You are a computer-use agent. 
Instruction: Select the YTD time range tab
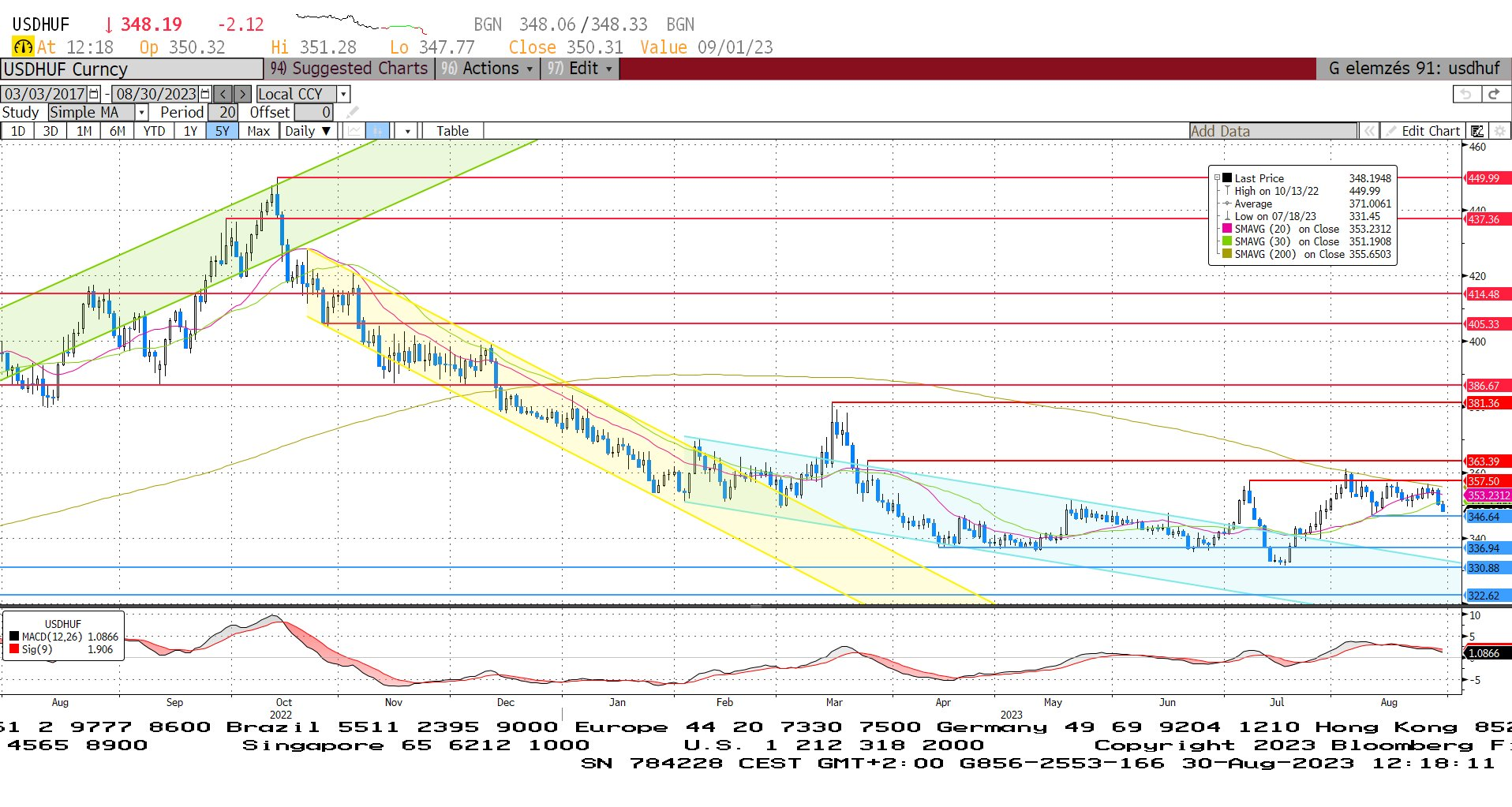pos(154,131)
